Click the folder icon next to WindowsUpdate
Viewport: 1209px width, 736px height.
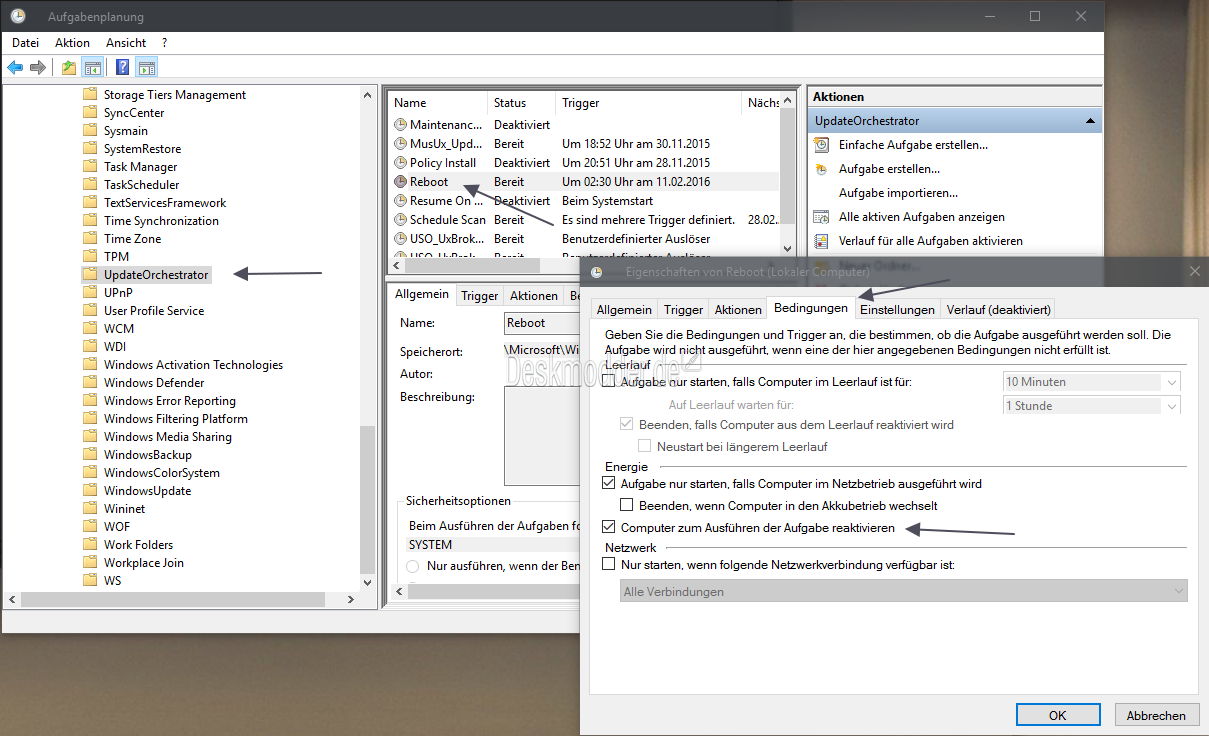tap(90, 491)
